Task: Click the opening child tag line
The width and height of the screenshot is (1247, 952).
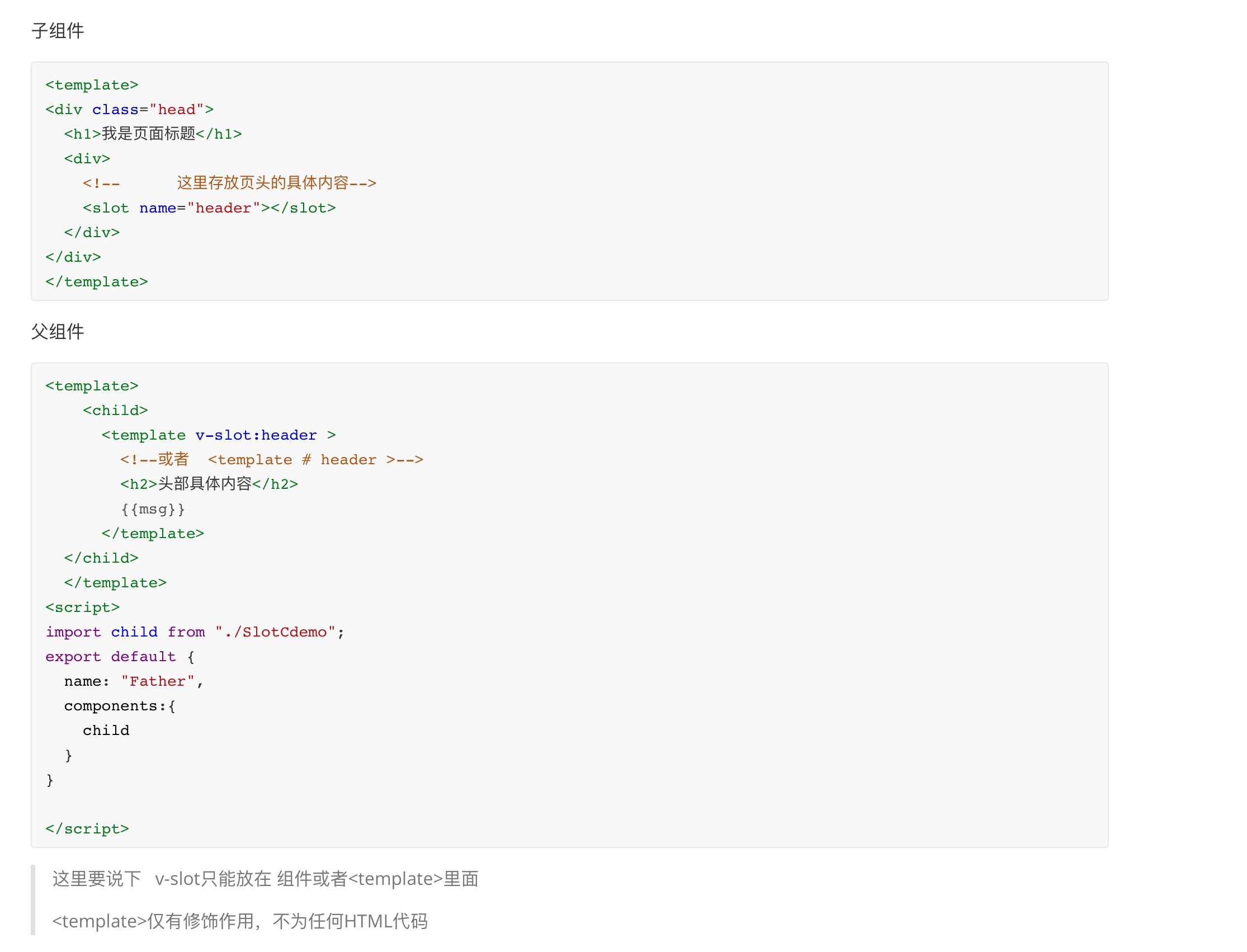Action: point(115,410)
